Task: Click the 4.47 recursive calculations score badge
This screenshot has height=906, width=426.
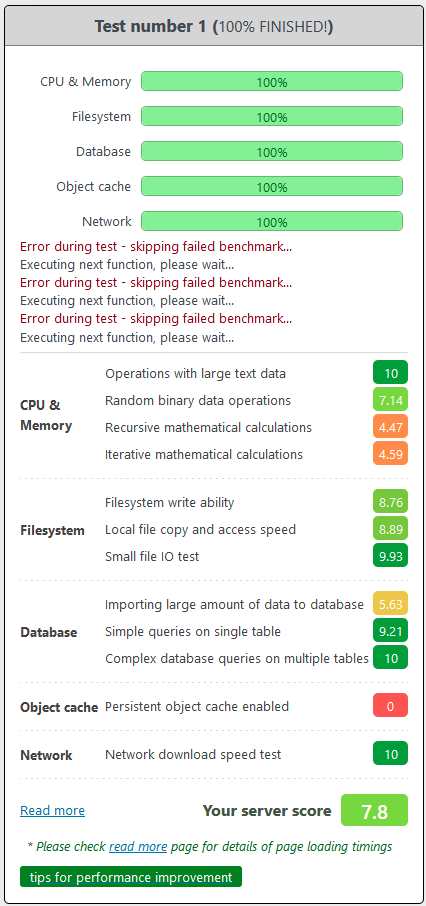Action: coord(391,426)
